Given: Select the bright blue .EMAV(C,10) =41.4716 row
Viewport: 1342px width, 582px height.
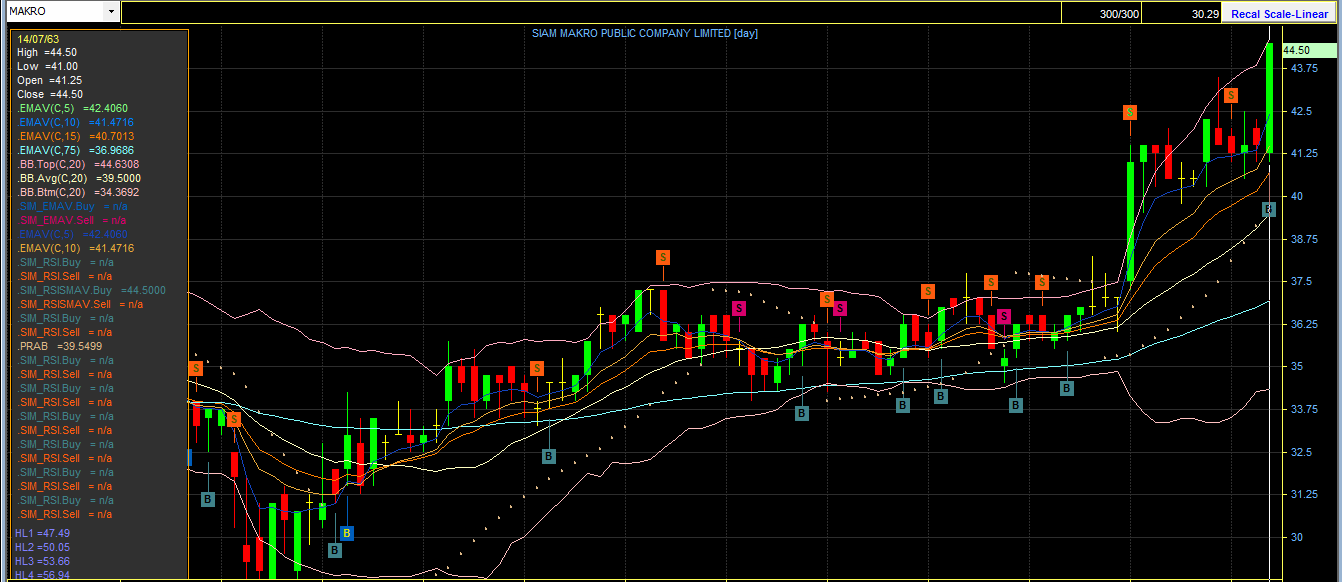Looking at the screenshot, I should pyautogui.click(x=75, y=122).
